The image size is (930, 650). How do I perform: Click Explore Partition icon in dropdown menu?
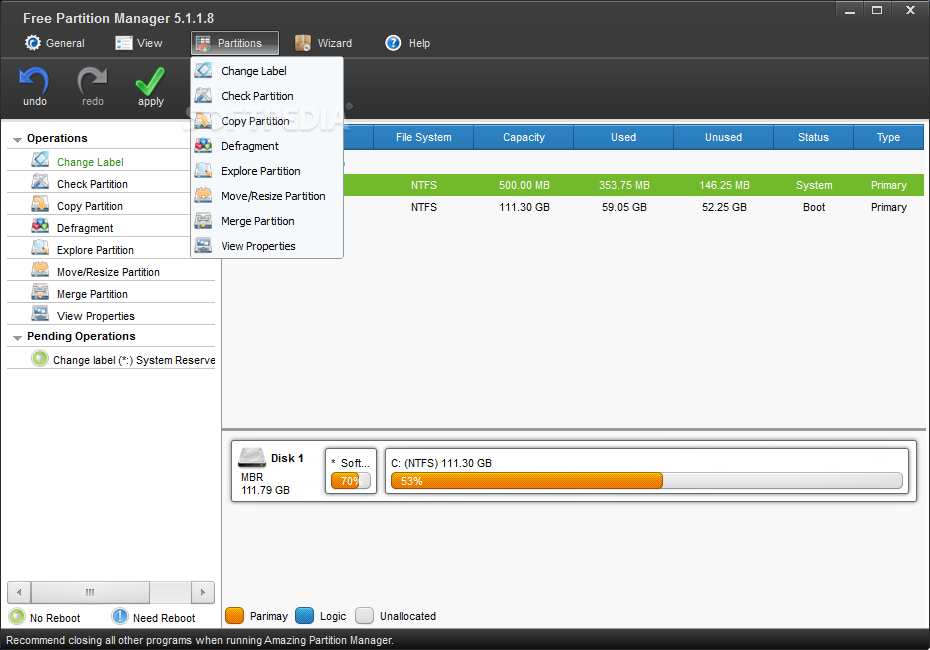tap(203, 170)
